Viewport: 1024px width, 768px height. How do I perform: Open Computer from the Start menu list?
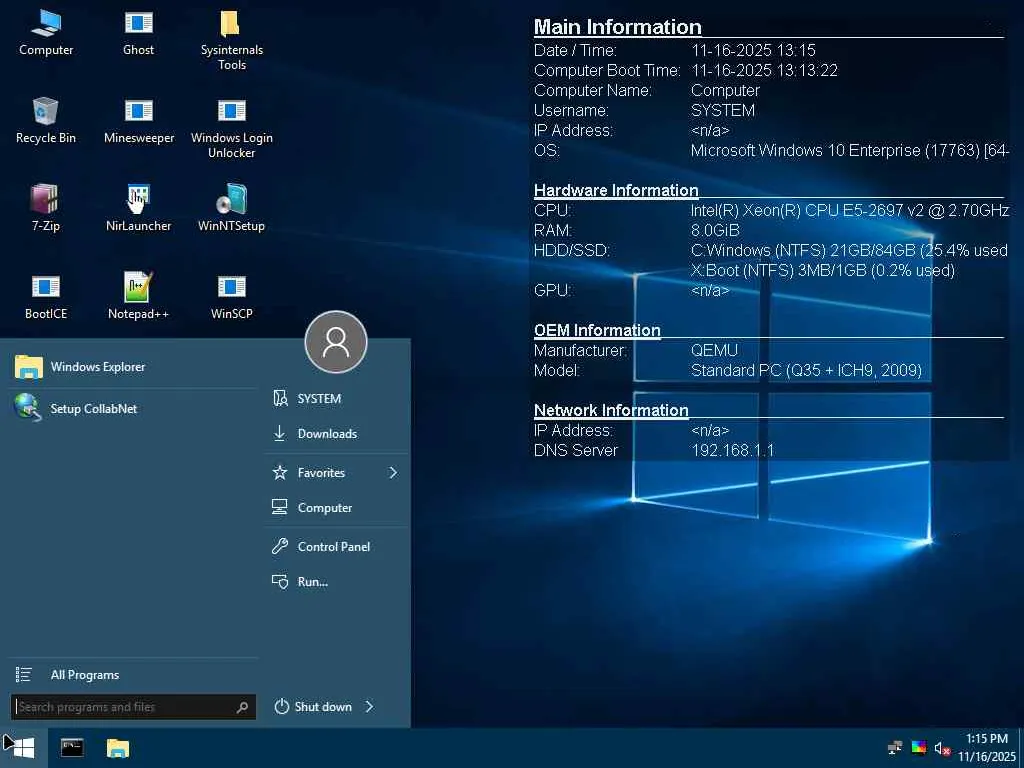coord(336,507)
